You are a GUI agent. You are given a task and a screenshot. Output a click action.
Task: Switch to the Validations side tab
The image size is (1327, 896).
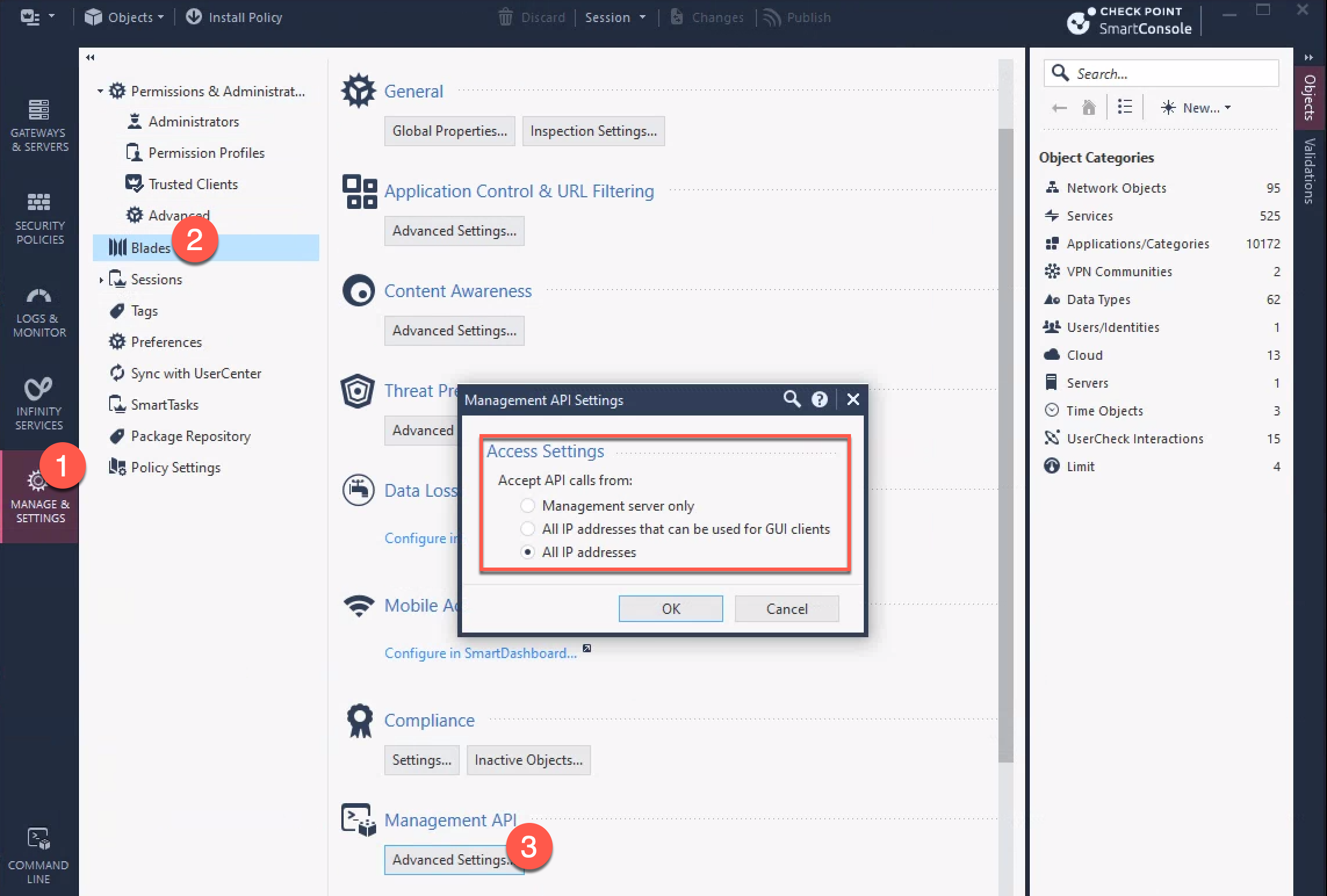point(1309,171)
